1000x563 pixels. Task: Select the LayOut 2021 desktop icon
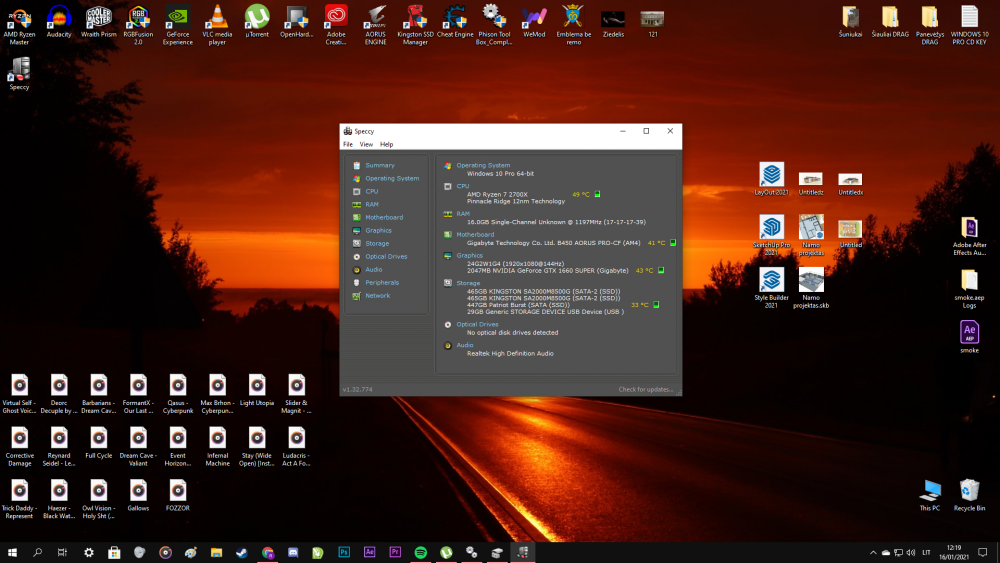pyautogui.click(x=771, y=179)
